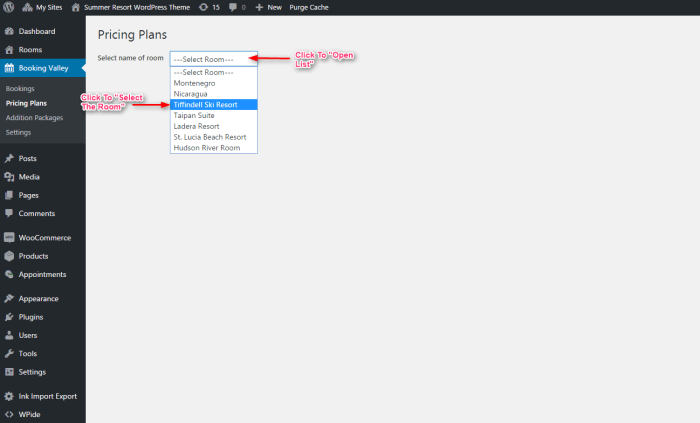Image resolution: width=700 pixels, height=423 pixels.
Task: Click the WordPress logo icon
Action: click(x=8, y=7)
